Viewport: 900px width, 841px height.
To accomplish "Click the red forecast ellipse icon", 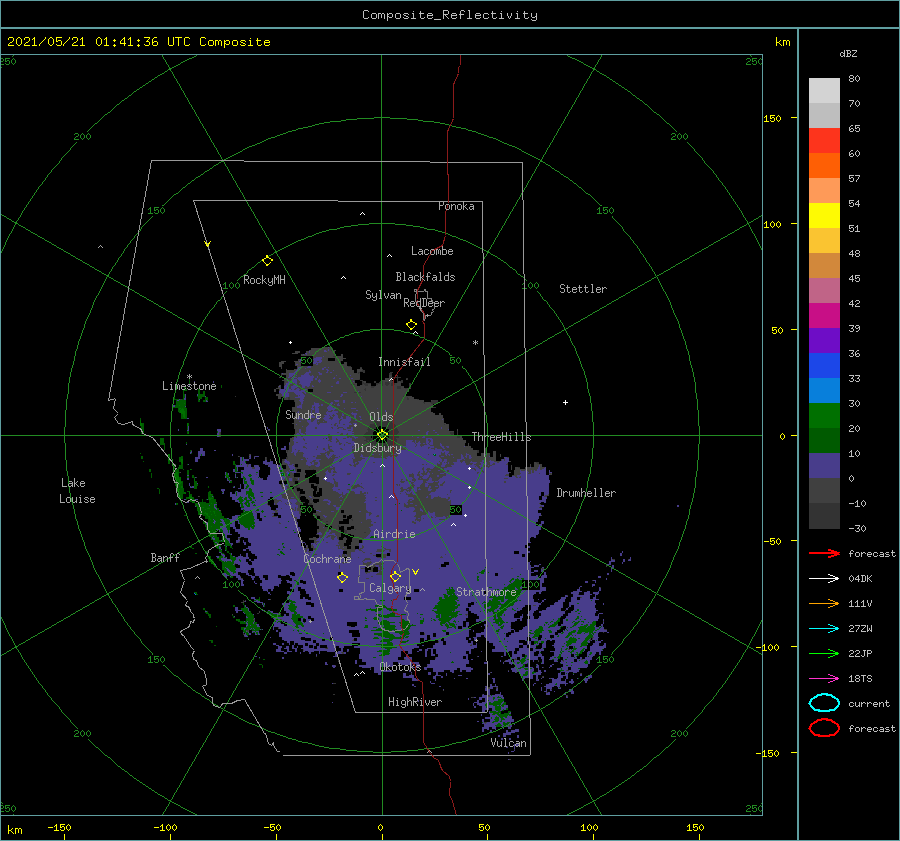I will pos(824,728).
